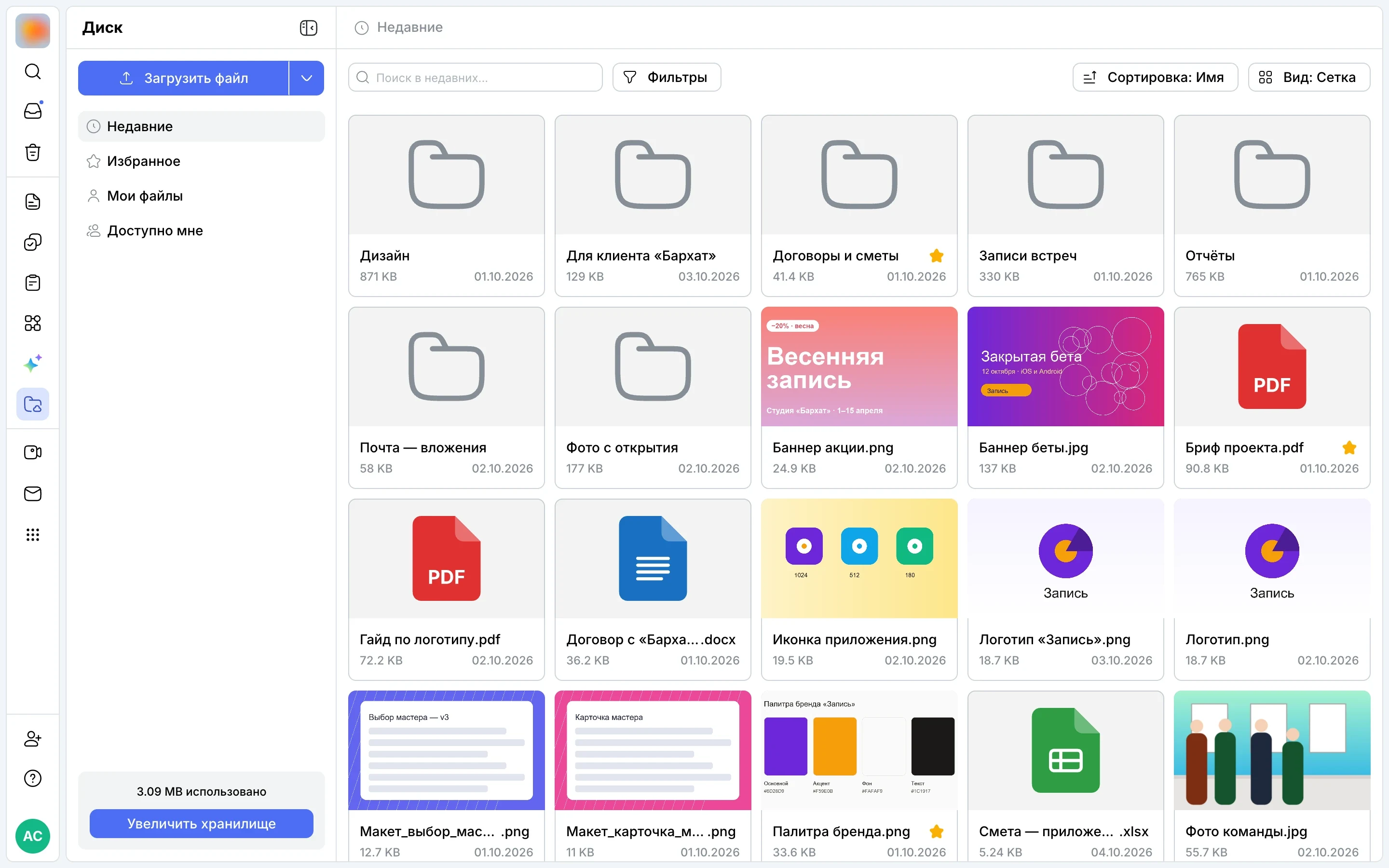Click the «Загрузить файл» button
1389x868 pixels.
click(x=184, y=78)
